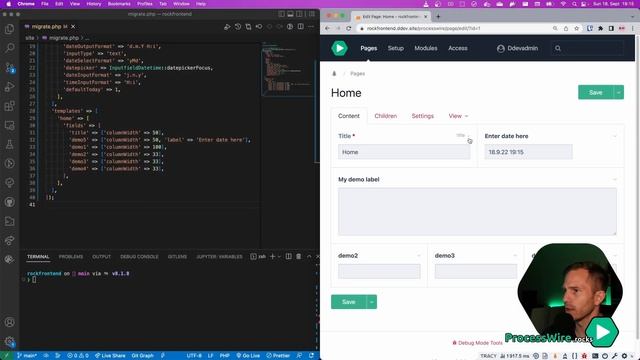Screen dimensions: 640x360
Task: Click Prettier in the status bar
Action: tap(278, 356)
